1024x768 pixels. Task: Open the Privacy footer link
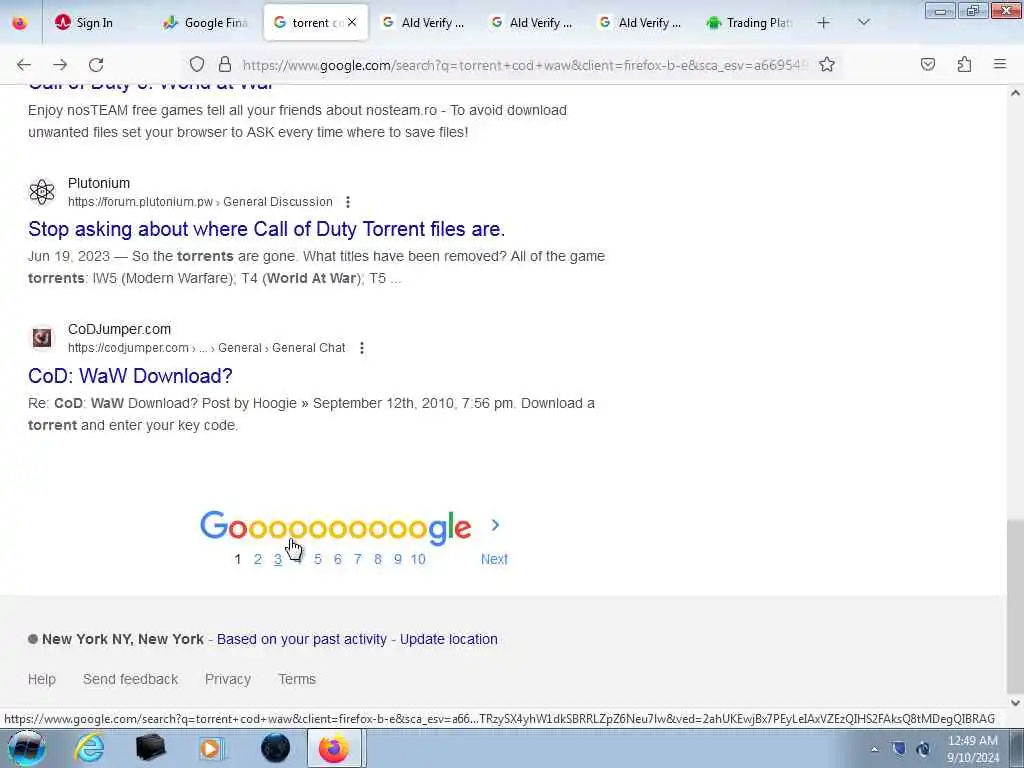click(228, 679)
